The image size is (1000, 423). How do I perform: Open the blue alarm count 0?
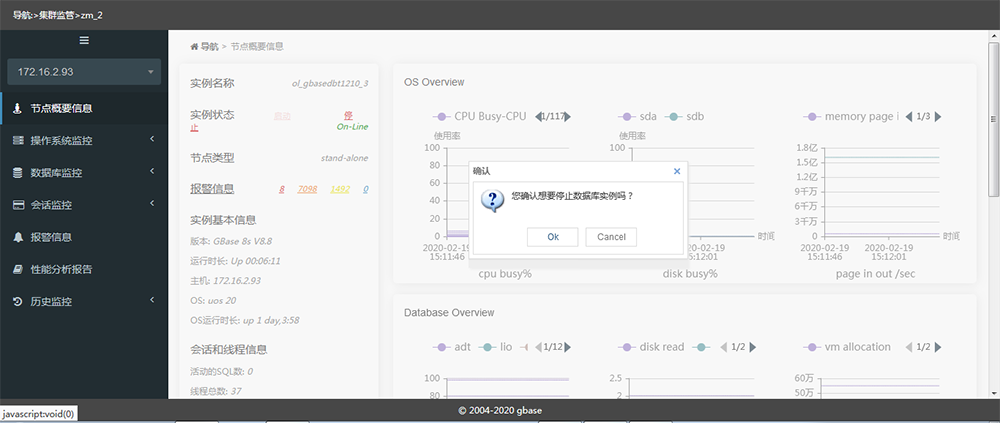point(365,189)
